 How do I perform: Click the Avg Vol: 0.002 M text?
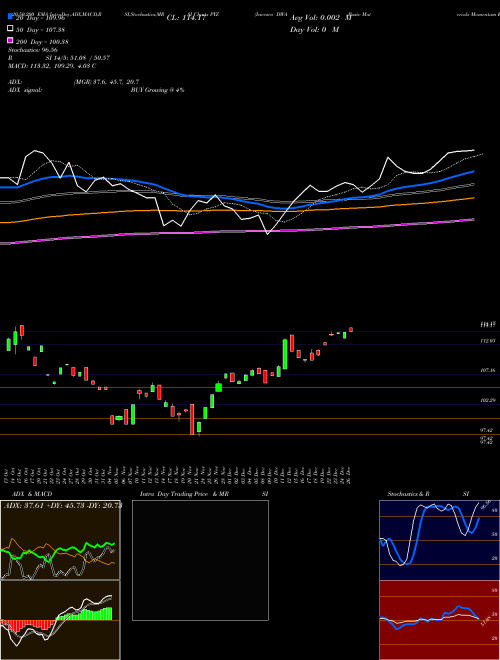pyautogui.click(x=320, y=18)
